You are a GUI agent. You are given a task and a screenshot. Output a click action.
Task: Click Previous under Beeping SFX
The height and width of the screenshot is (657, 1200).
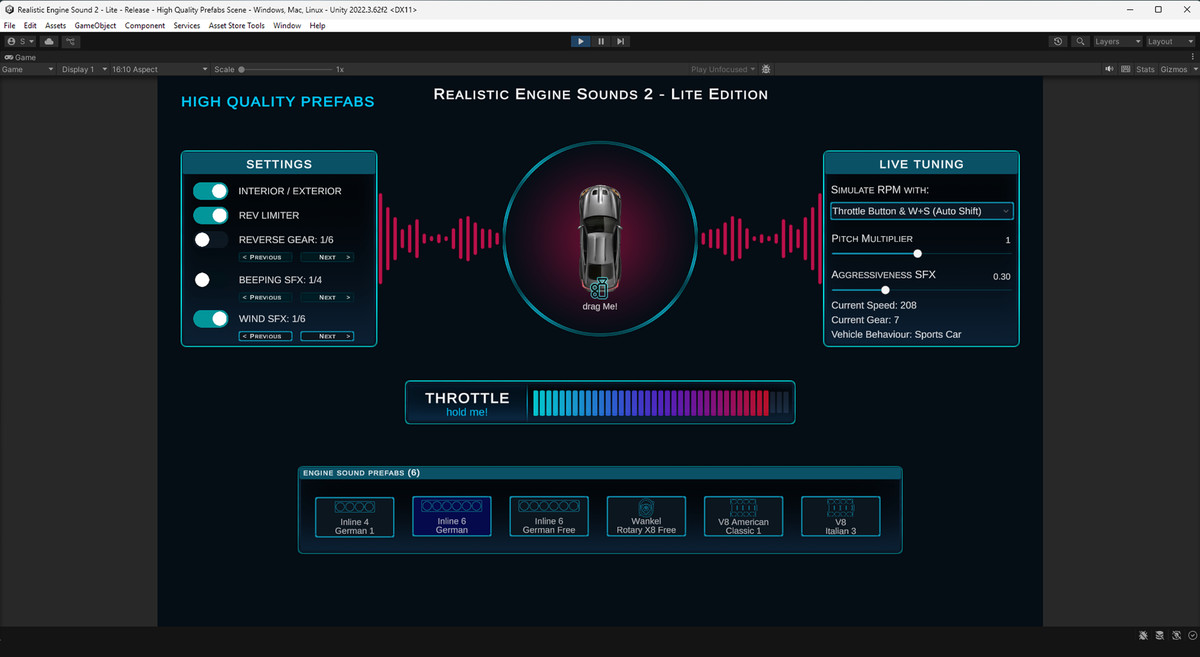266,297
